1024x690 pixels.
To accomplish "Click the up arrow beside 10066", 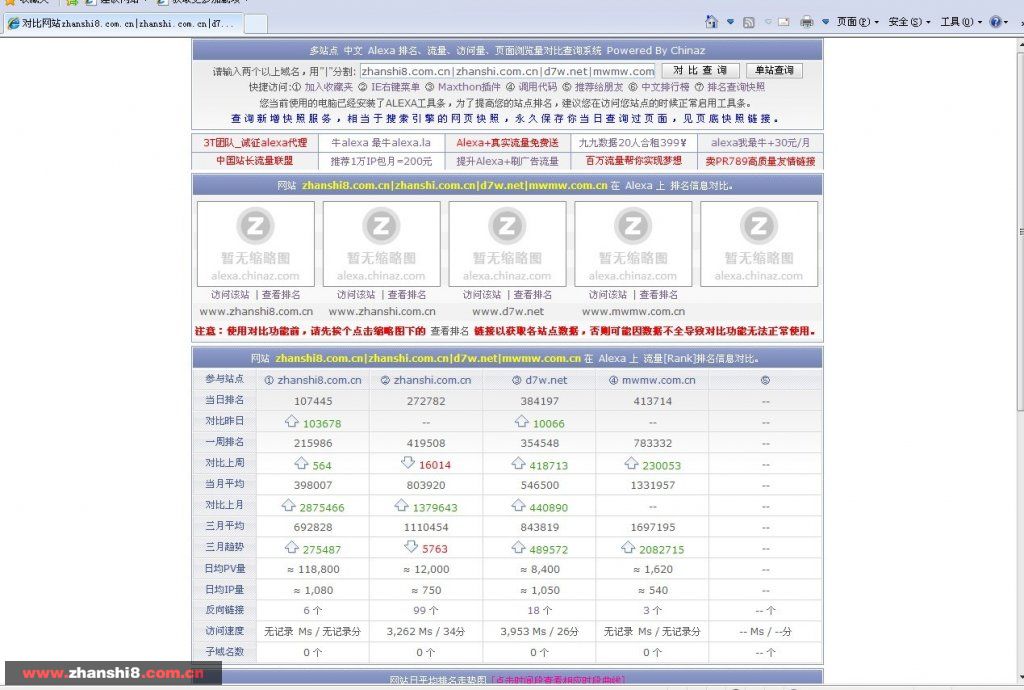I will point(521,422).
